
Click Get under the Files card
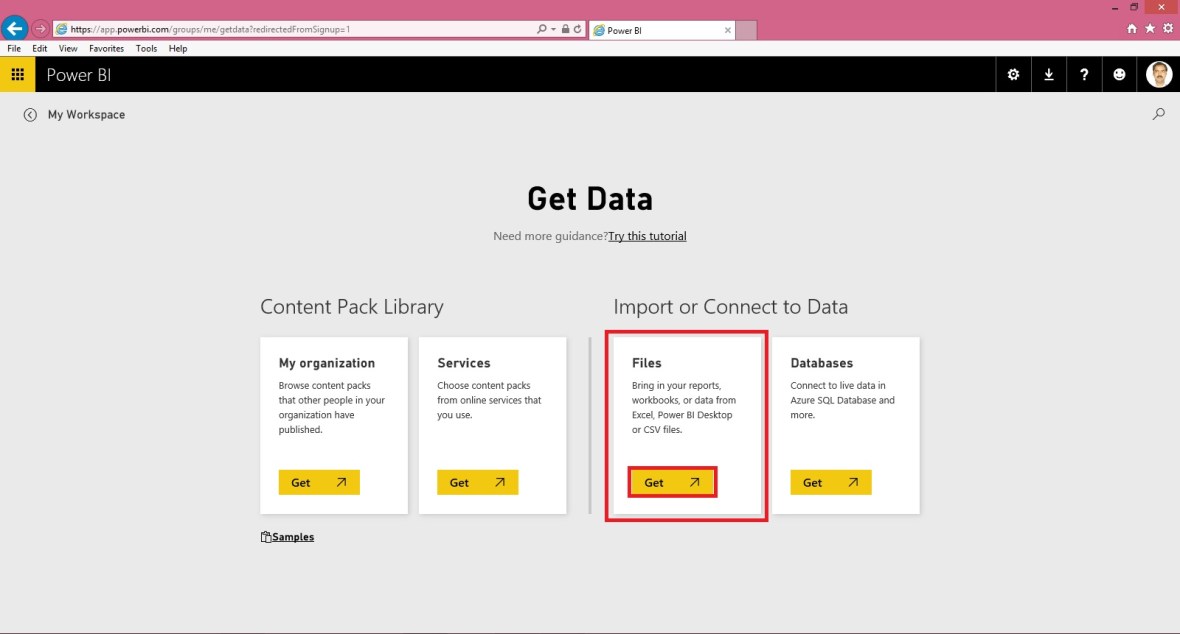tap(671, 482)
